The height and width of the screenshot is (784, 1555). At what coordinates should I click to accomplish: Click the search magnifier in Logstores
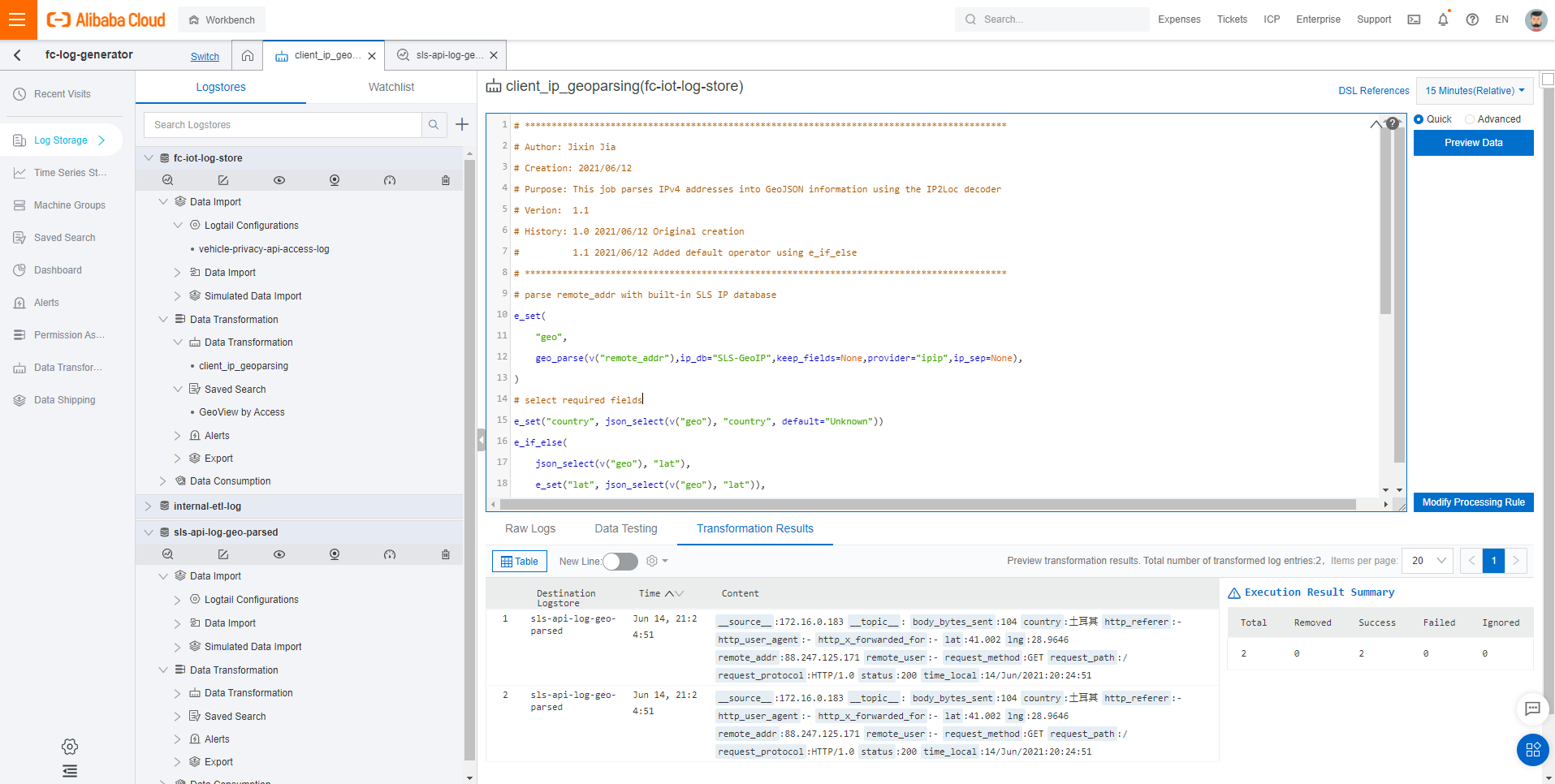434,124
